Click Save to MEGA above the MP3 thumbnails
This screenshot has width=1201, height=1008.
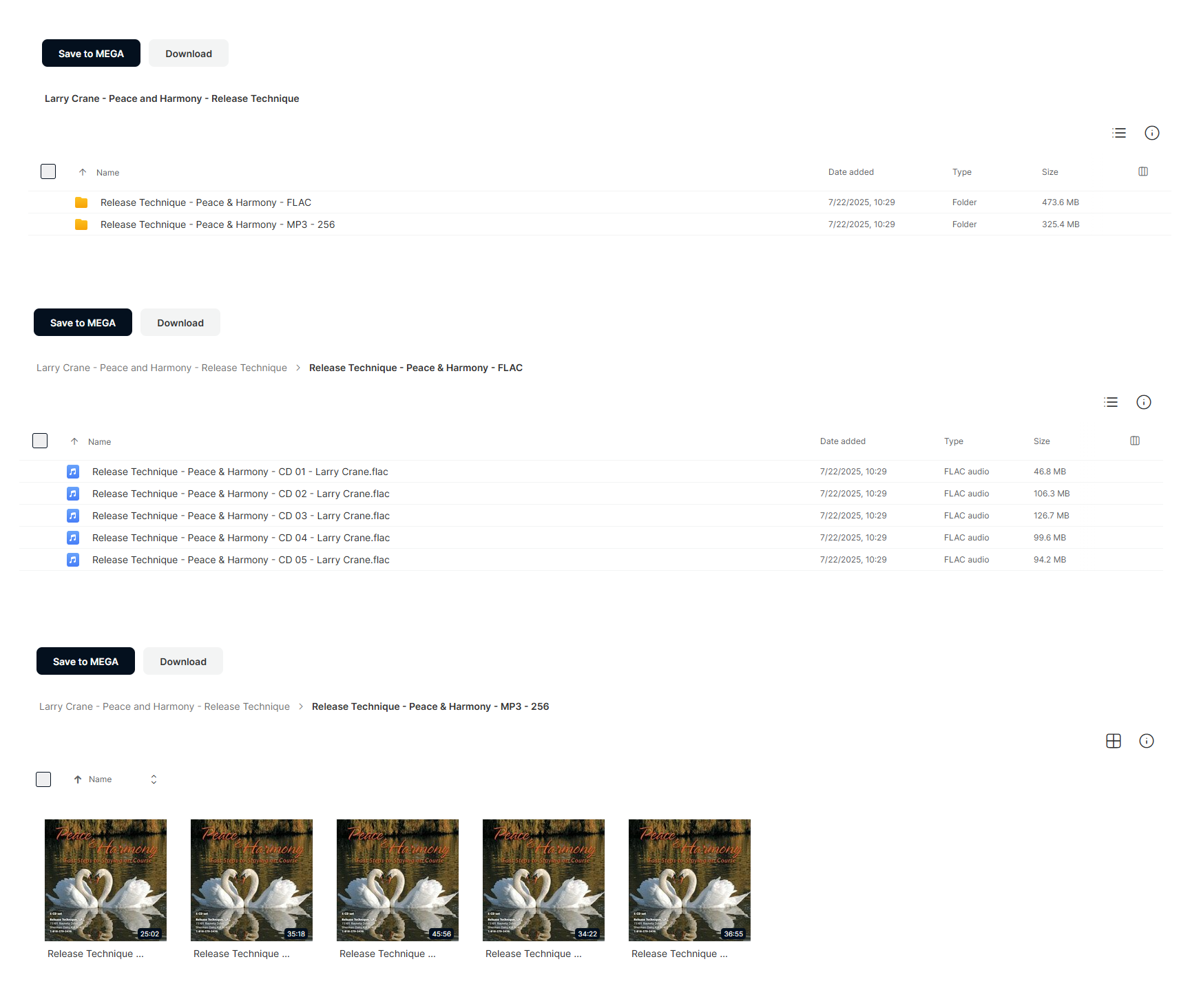coord(85,661)
